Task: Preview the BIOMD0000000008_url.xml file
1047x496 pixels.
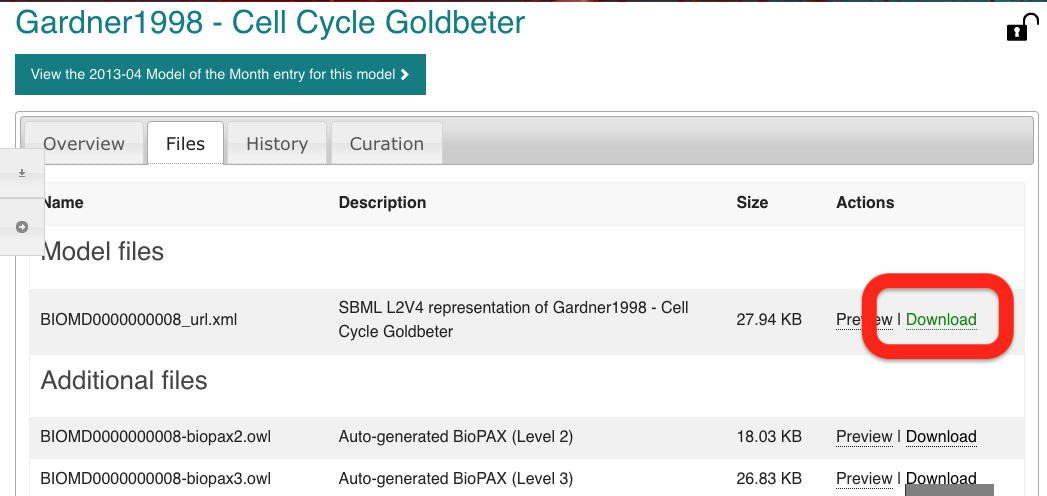Action: [x=863, y=320]
